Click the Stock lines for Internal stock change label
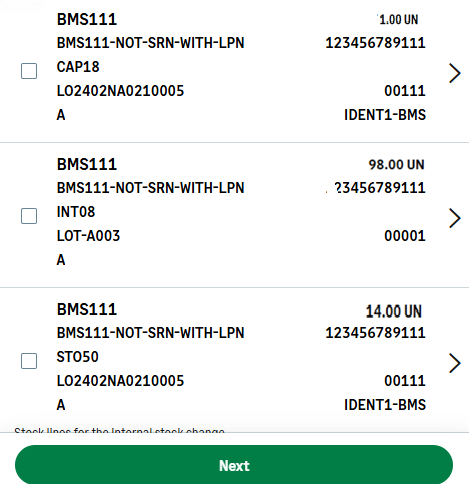The width and height of the screenshot is (469, 484). [x=119, y=430]
